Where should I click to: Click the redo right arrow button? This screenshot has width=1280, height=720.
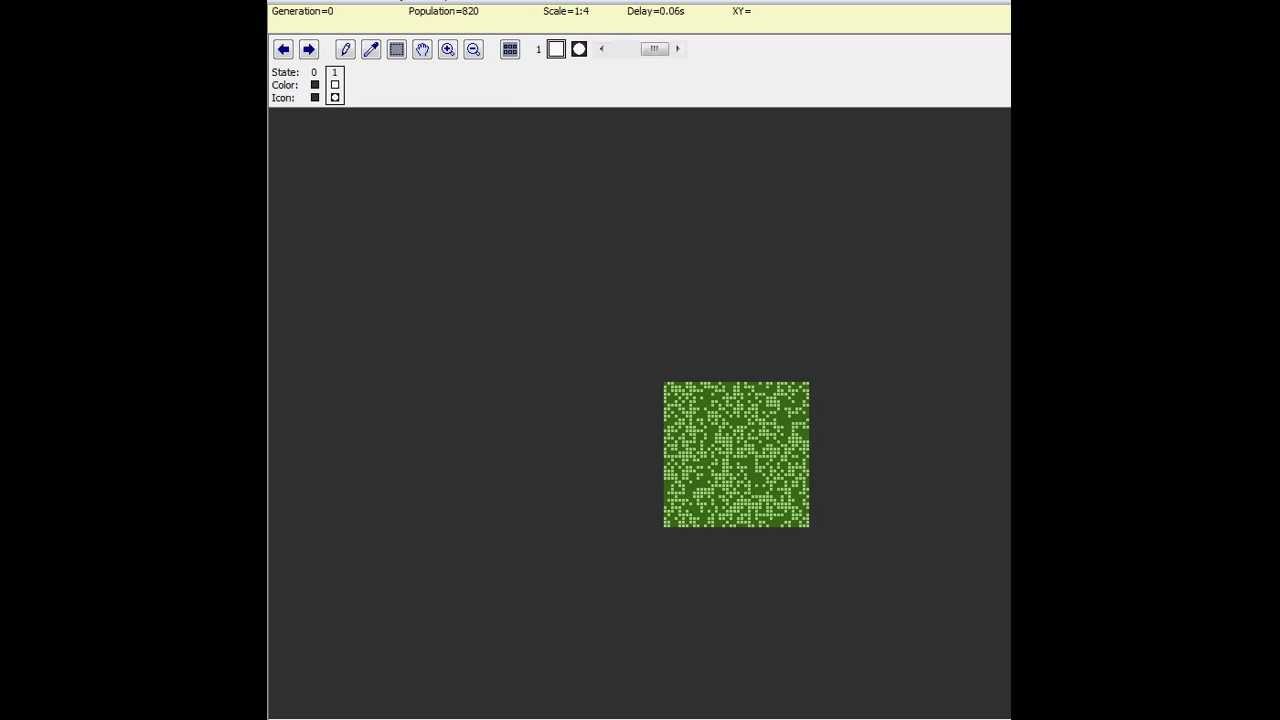(x=308, y=49)
